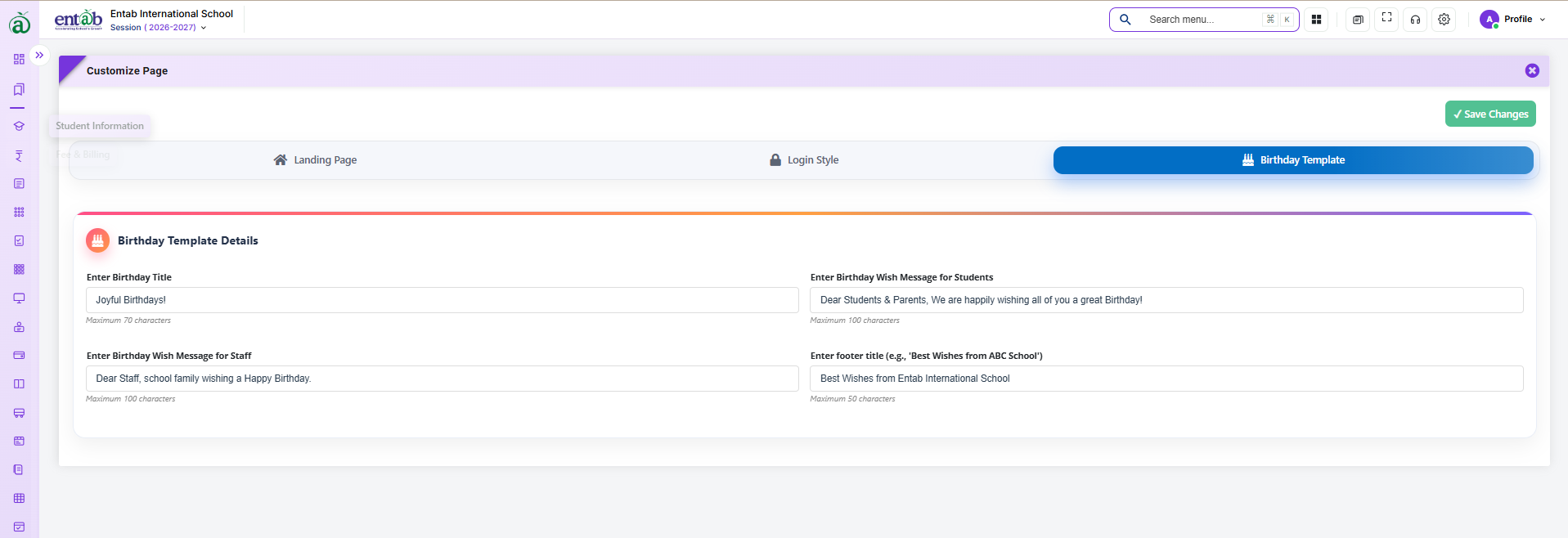Click the credit card icon in sidebar
This screenshot has width=1568, height=538.
coord(19,355)
